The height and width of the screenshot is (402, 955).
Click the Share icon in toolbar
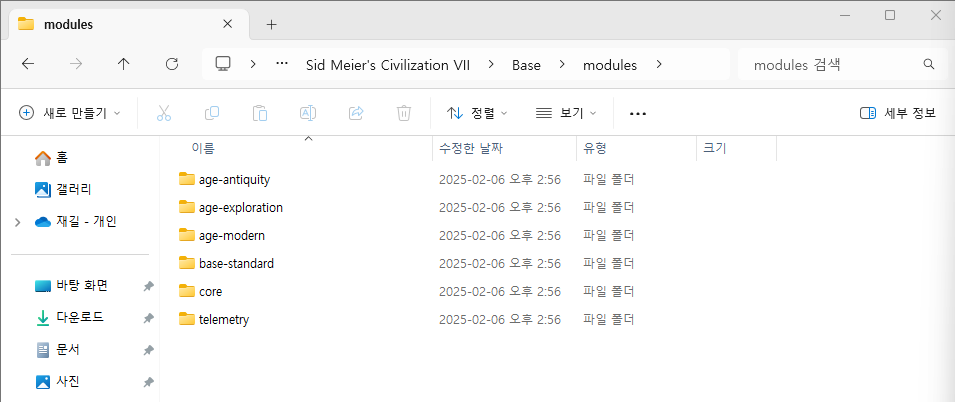[356, 113]
